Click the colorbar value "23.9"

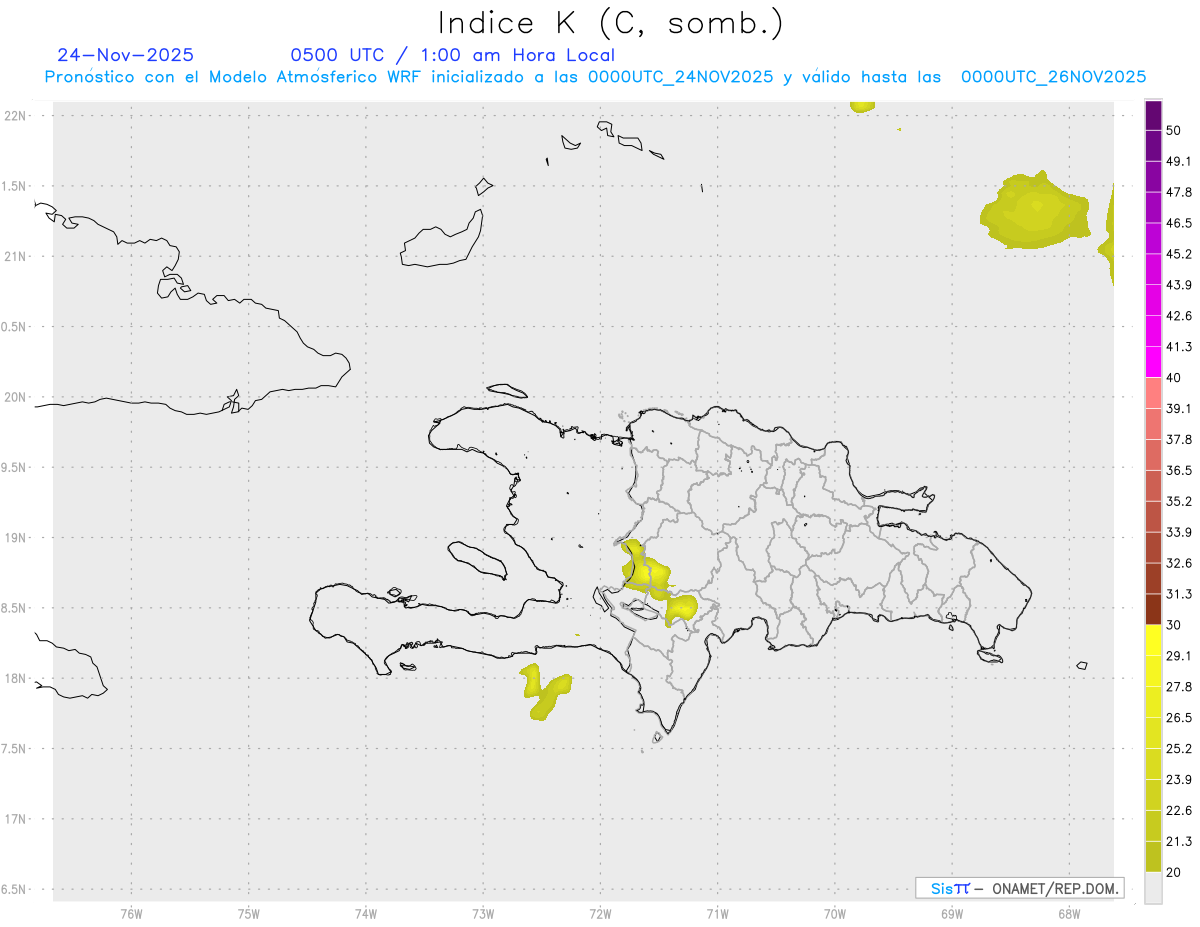1179,779
